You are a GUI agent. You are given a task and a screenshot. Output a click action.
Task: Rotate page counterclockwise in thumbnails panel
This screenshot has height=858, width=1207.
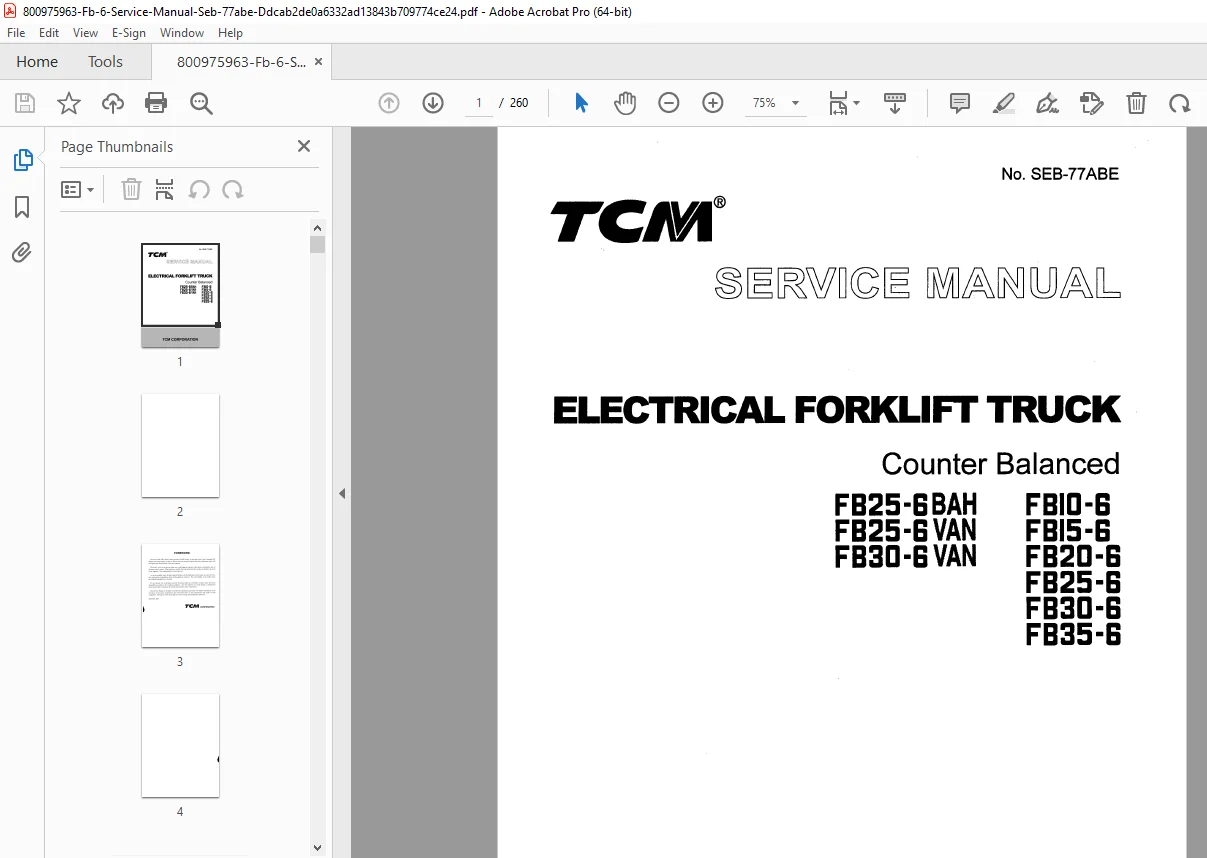199,190
